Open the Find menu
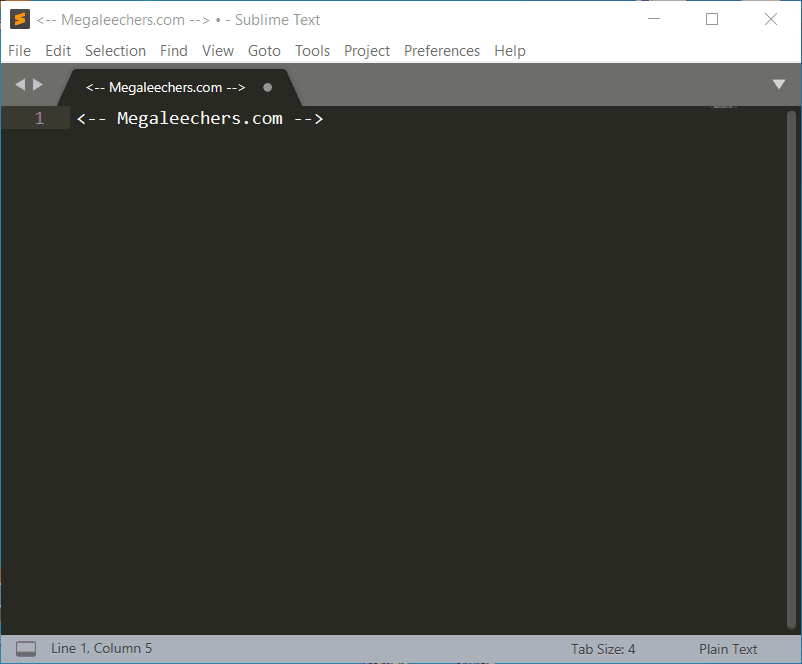Screen dimensions: 802x664 (174, 51)
